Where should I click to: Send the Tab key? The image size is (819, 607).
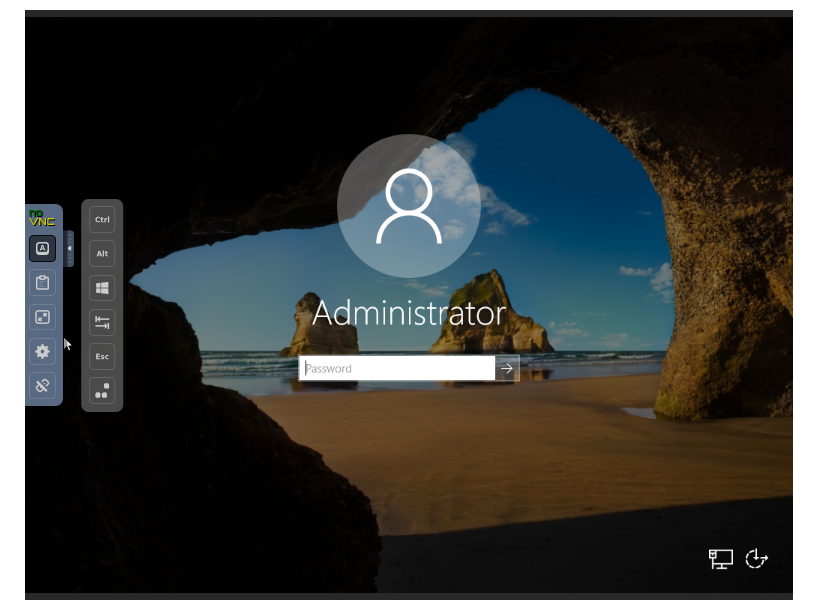tap(102, 322)
